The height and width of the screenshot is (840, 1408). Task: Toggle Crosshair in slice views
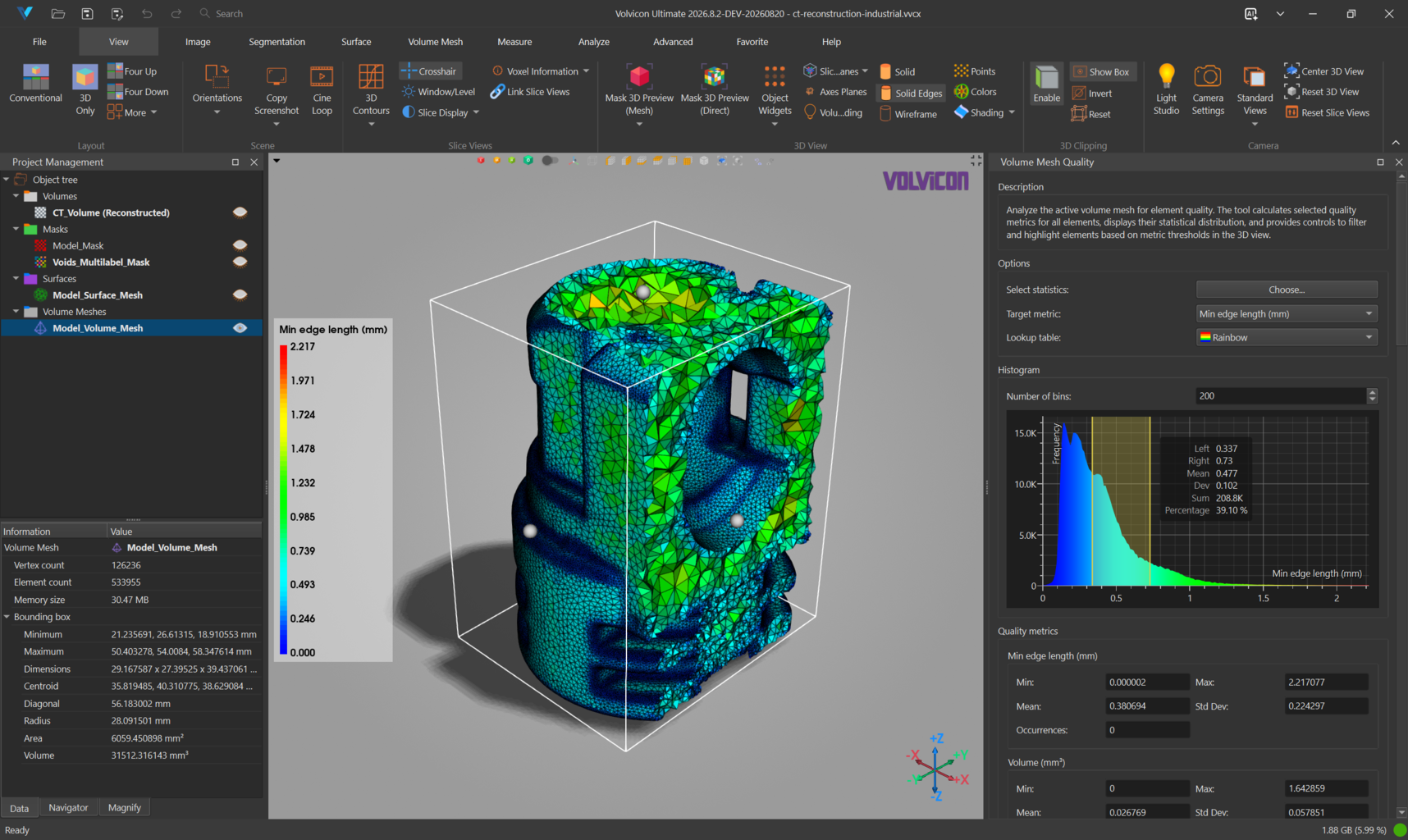click(x=430, y=71)
